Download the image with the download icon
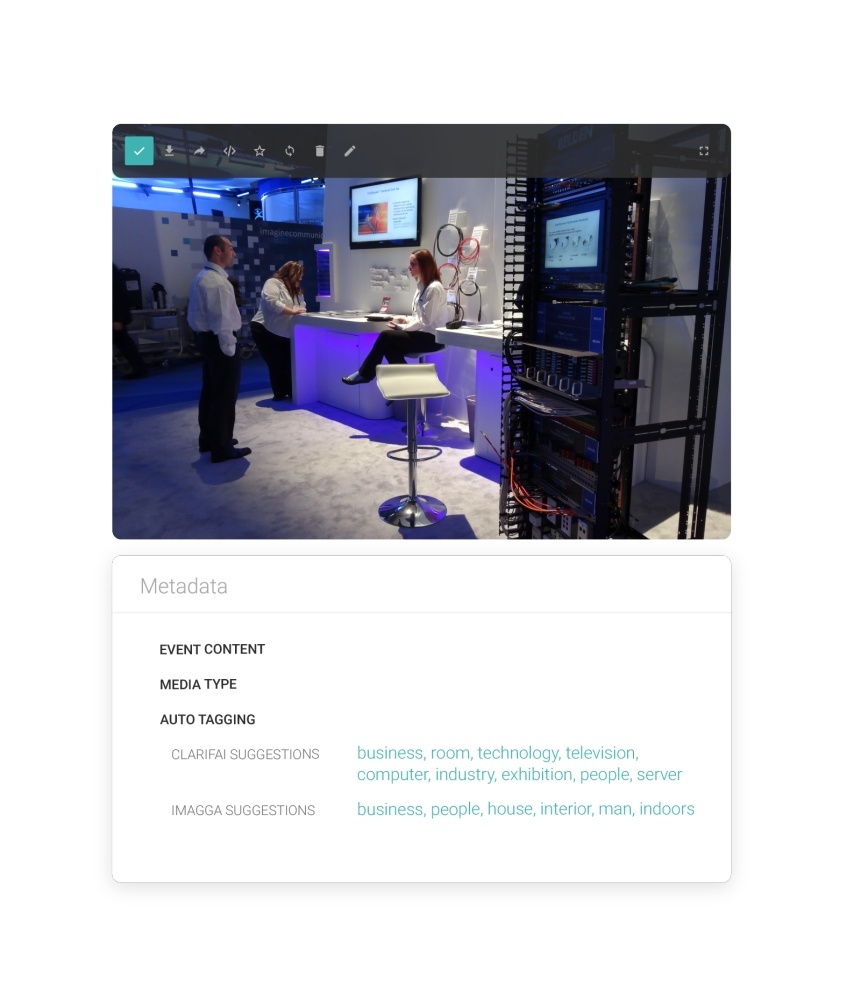This screenshot has width=847, height=1000. [x=169, y=151]
